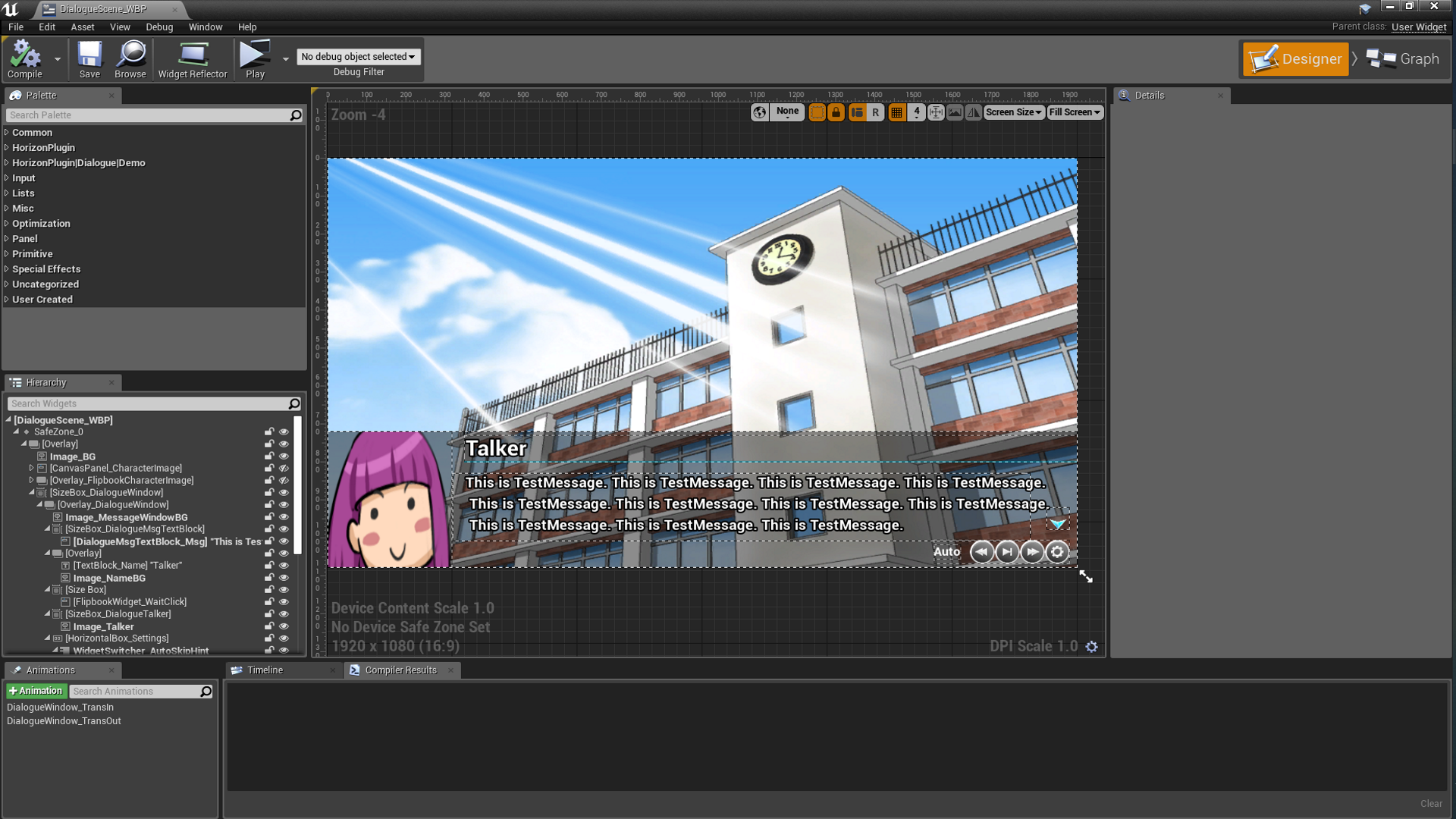Viewport: 1456px width, 819px height.
Task: Select DiaglogueWindow_TransIn animation
Action: [60, 707]
